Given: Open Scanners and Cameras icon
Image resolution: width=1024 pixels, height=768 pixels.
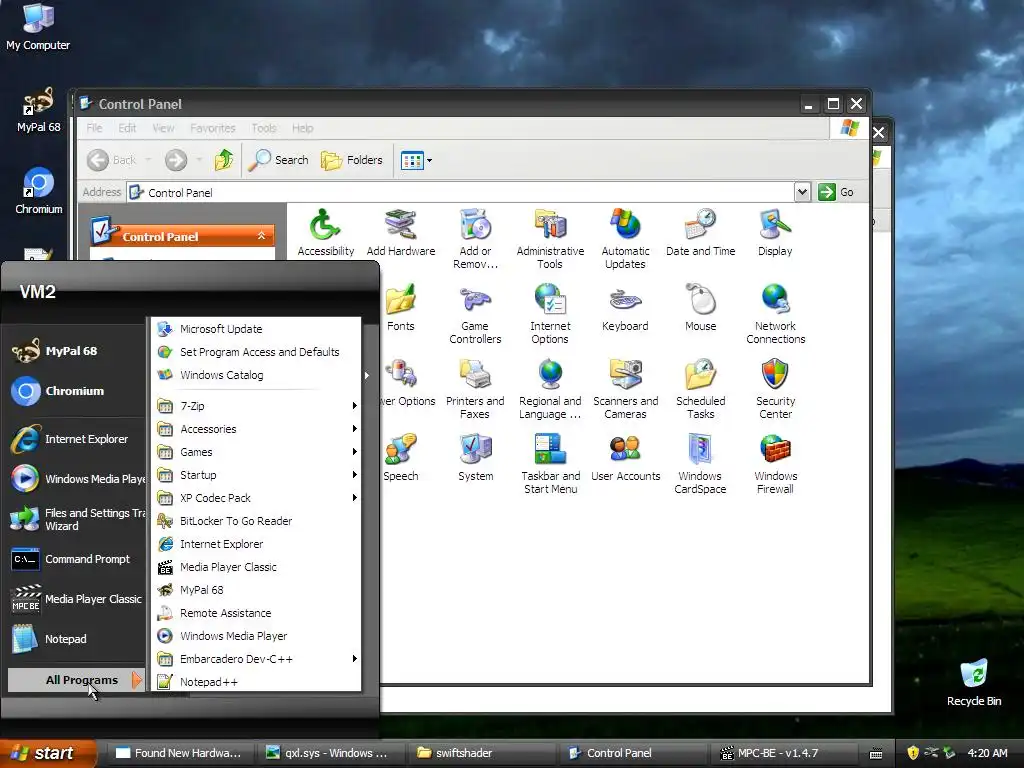Looking at the screenshot, I should 625,389.
